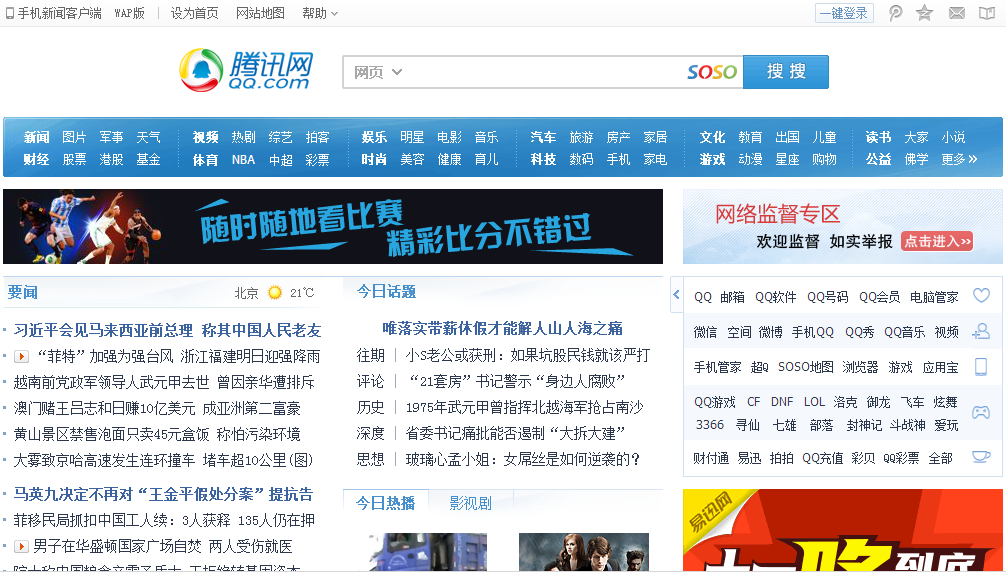Switch to the 今日热播 tab
This screenshot has width=1006, height=572.
pyautogui.click(x=386, y=503)
